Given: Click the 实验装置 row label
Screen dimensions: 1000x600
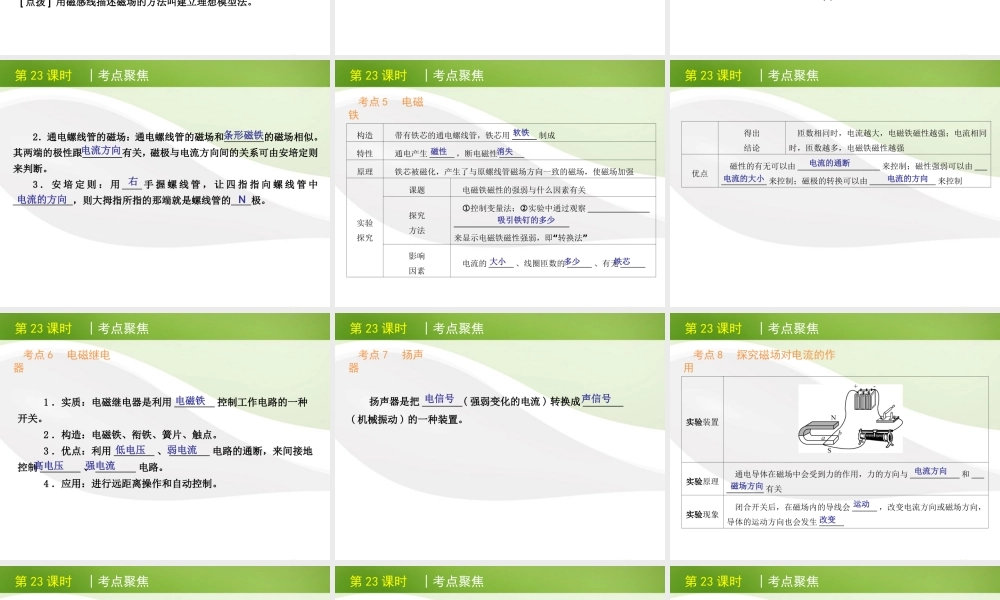Looking at the screenshot, I should tap(702, 422).
